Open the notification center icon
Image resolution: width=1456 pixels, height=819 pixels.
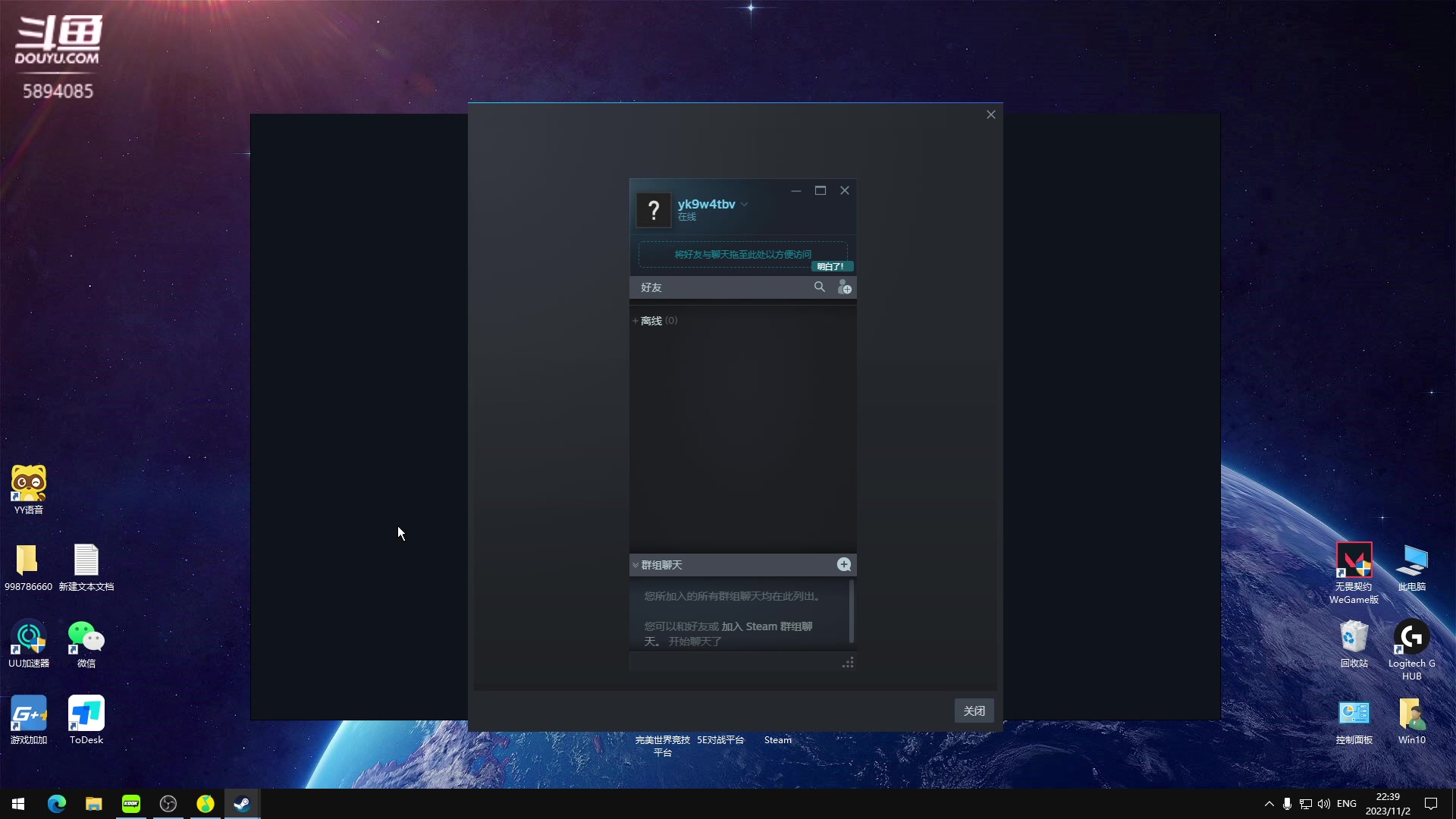1431,804
